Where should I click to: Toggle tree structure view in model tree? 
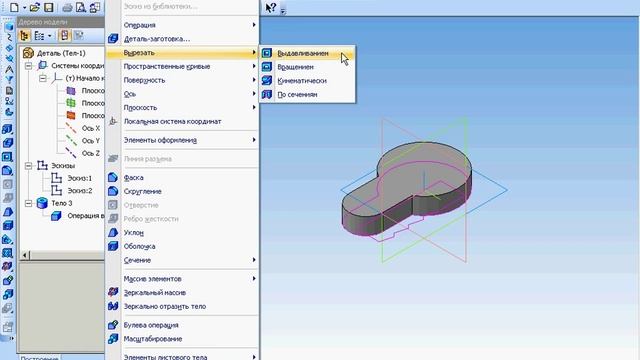click(24, 36)
